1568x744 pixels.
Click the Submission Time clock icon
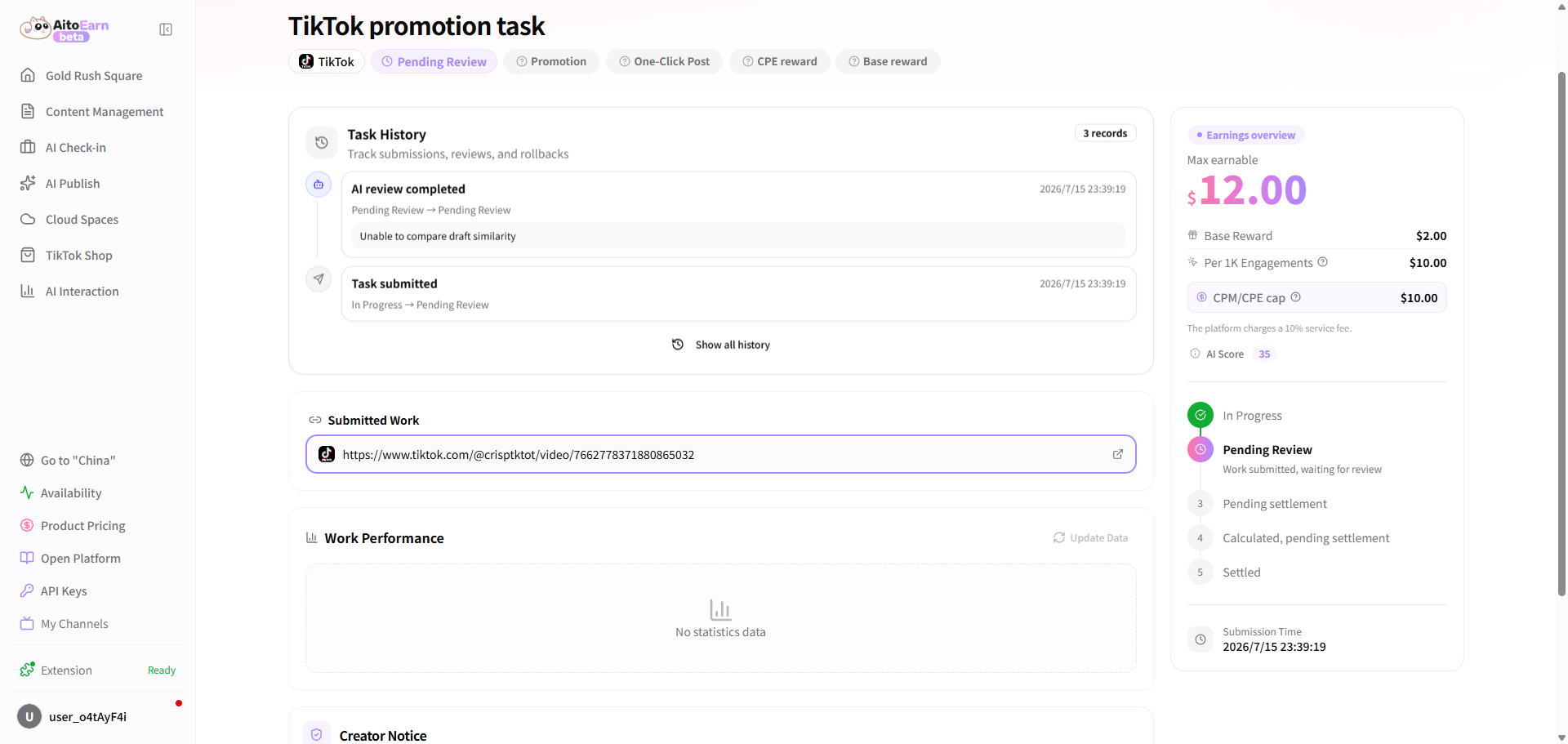click(1200, 639)
